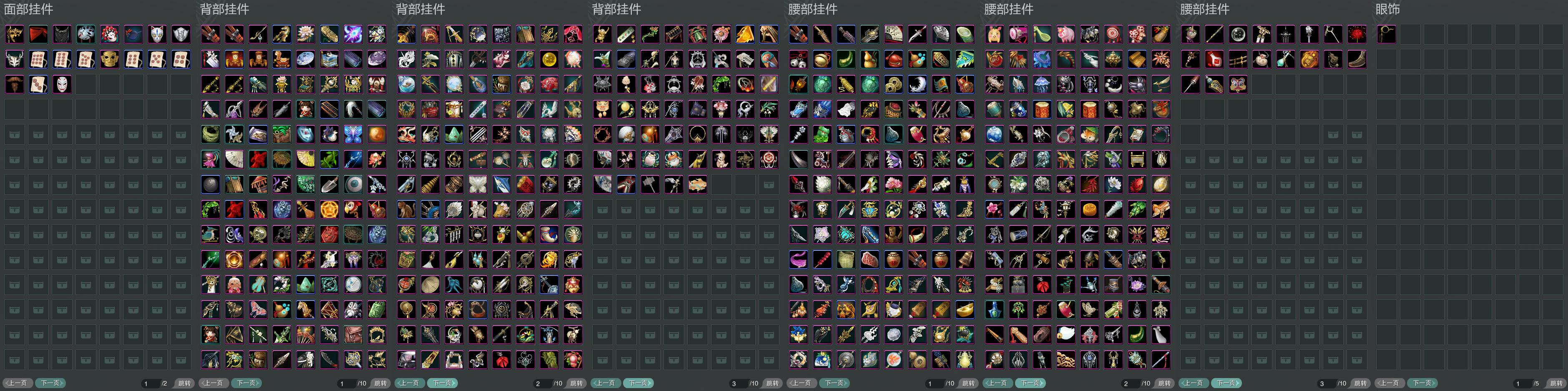Select the crystal ball waist pendant
Viewport: 1568px width, 391px height.
(x=1238, y=34)
